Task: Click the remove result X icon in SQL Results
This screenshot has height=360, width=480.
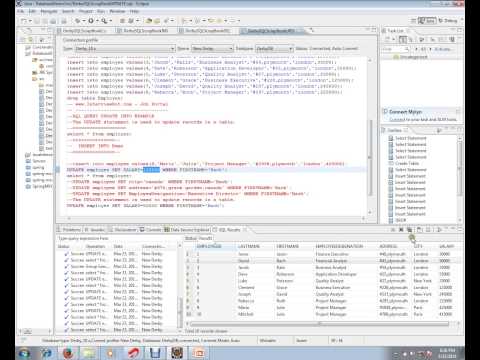Action: 401,230
